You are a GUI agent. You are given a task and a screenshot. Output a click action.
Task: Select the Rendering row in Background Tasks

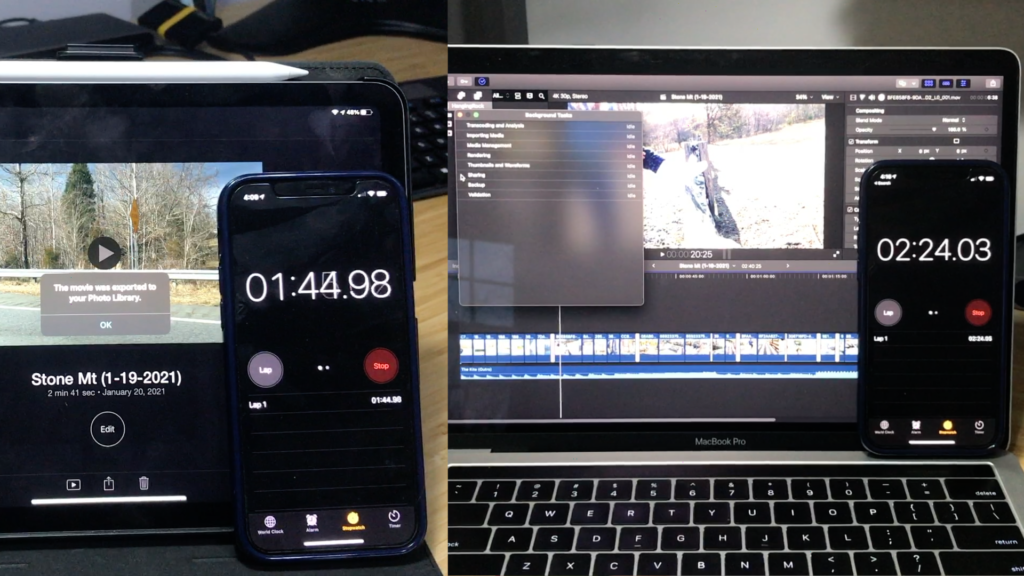551,155
